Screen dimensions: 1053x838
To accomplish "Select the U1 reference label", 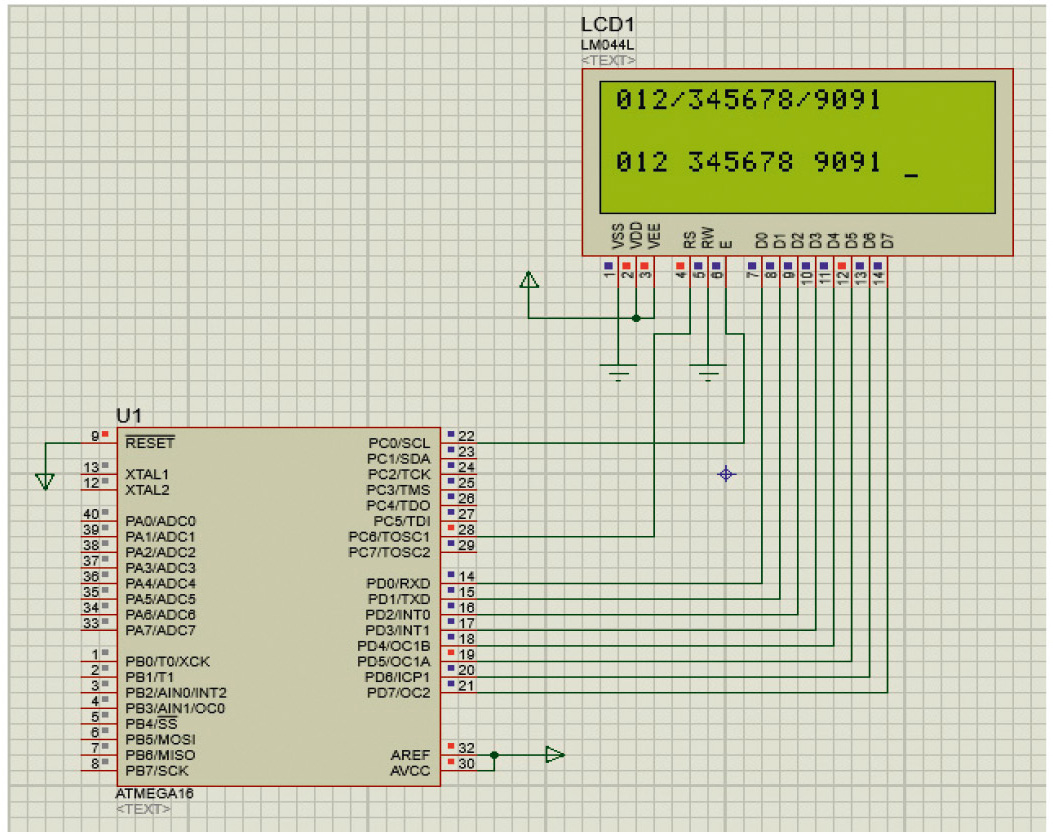I will (128, 415).
